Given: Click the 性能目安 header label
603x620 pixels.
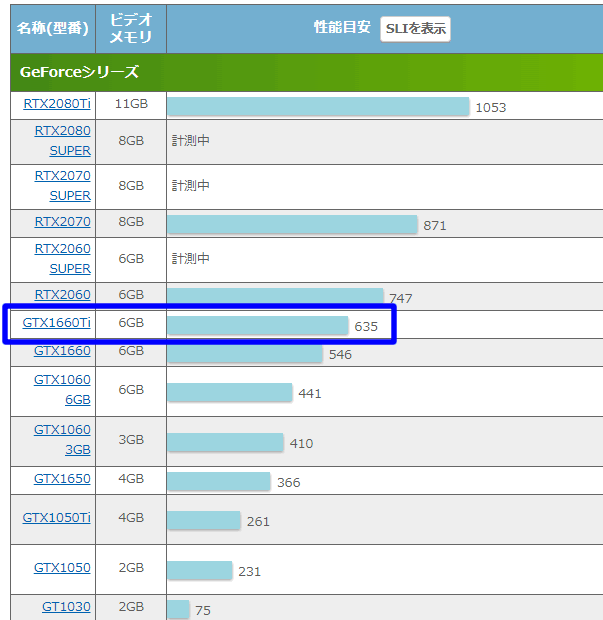Looking at the screenshot, I should tap(342, 27).
